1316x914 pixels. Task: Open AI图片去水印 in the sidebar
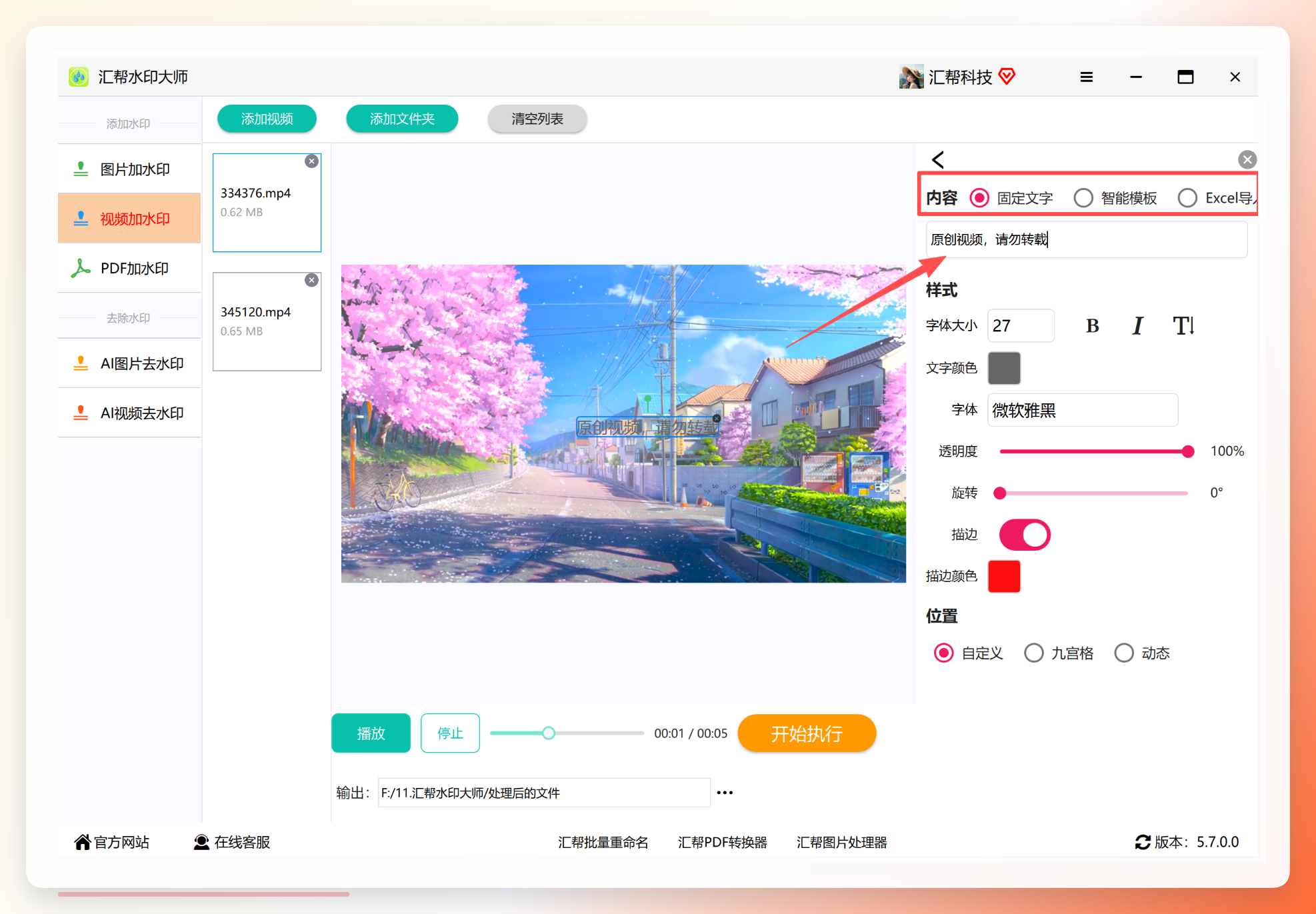[x=129, y=363]
